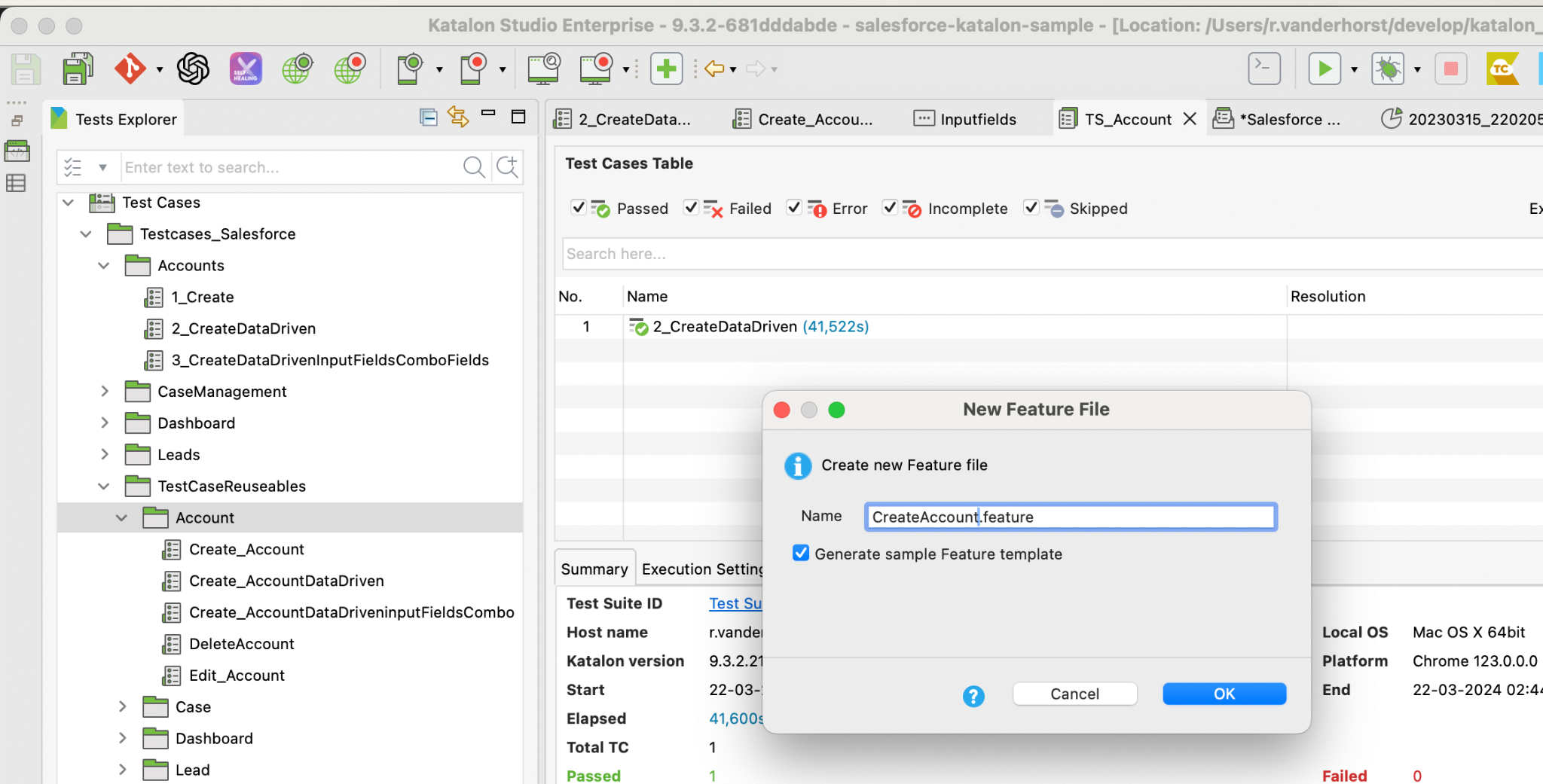The width and height of the screenshot is (1543, 784).
Task: Click OK in New Feature File dialog
Action: (1224, 694)
